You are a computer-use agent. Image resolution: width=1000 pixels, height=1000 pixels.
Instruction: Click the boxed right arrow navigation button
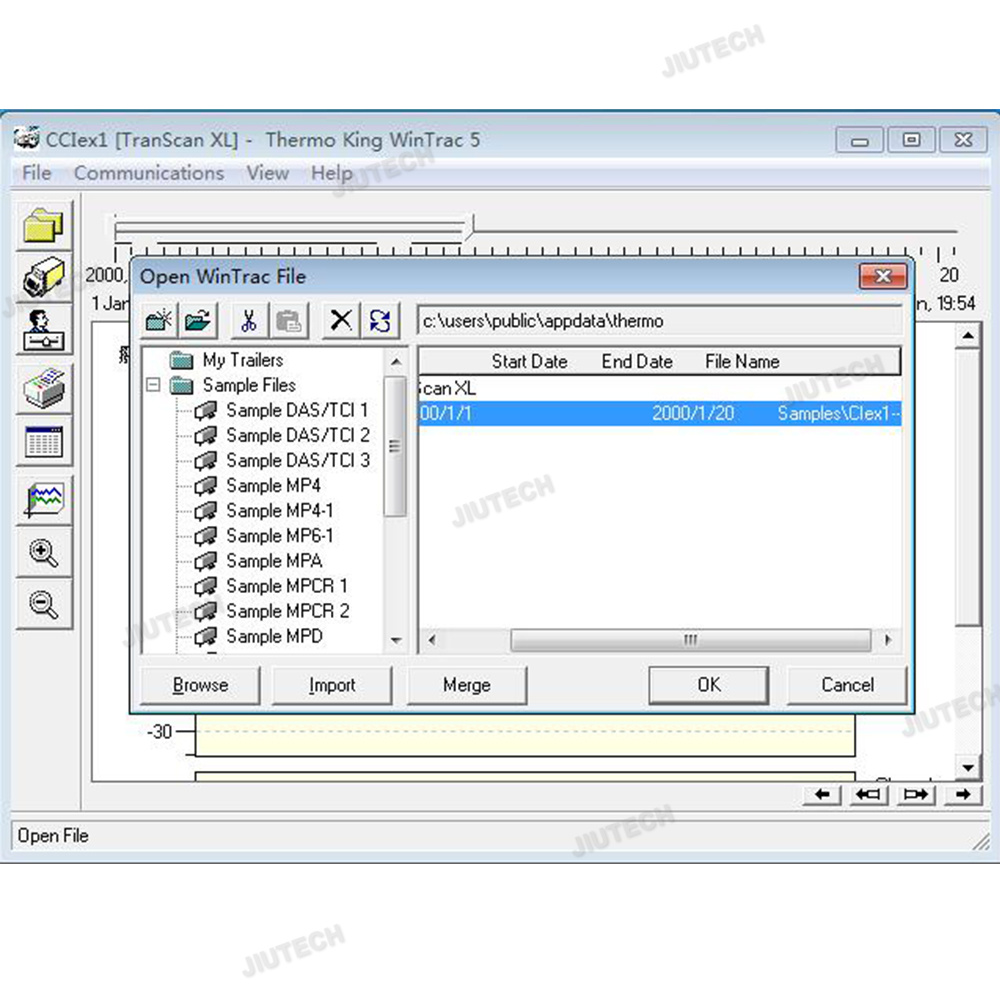pyautogui.click(x=915, y=795)
